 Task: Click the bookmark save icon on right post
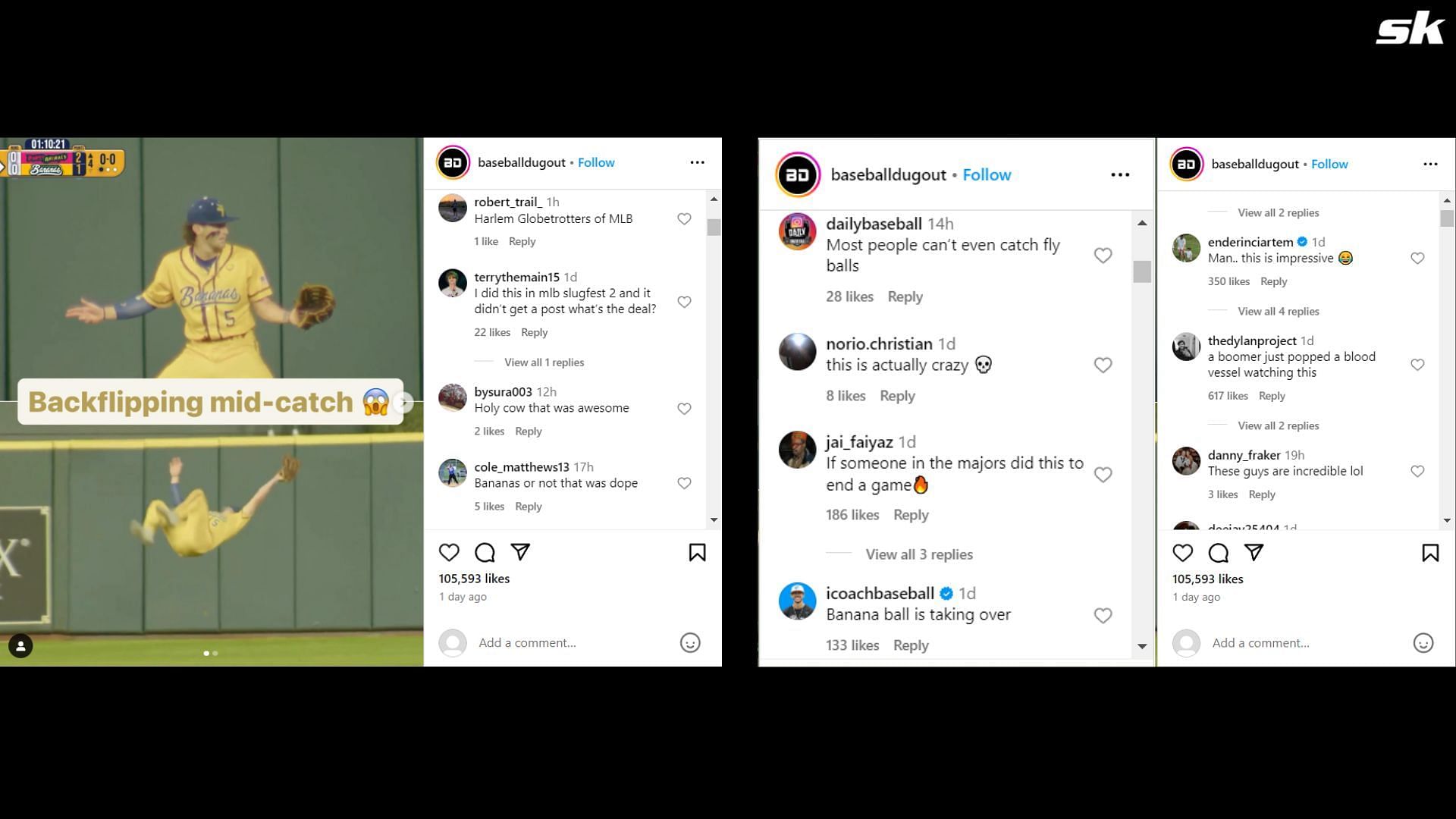coord(1431,552)
